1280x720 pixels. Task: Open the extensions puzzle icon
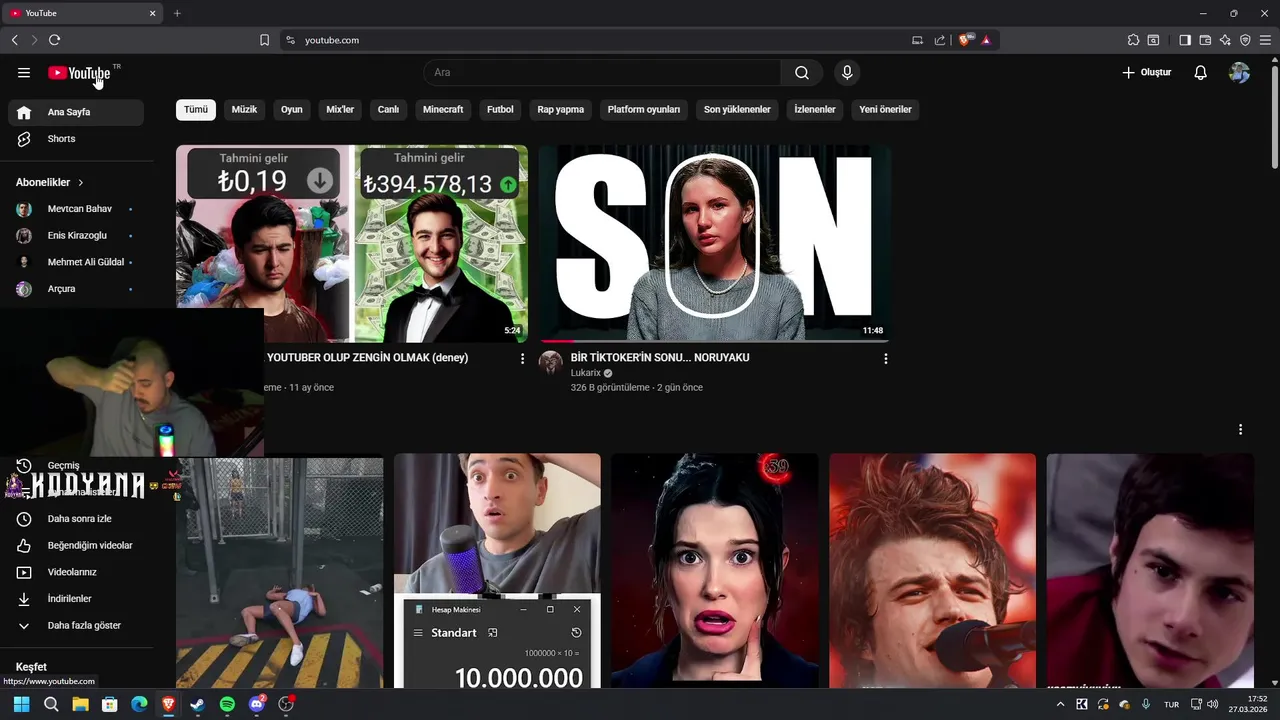[1133, 40]
